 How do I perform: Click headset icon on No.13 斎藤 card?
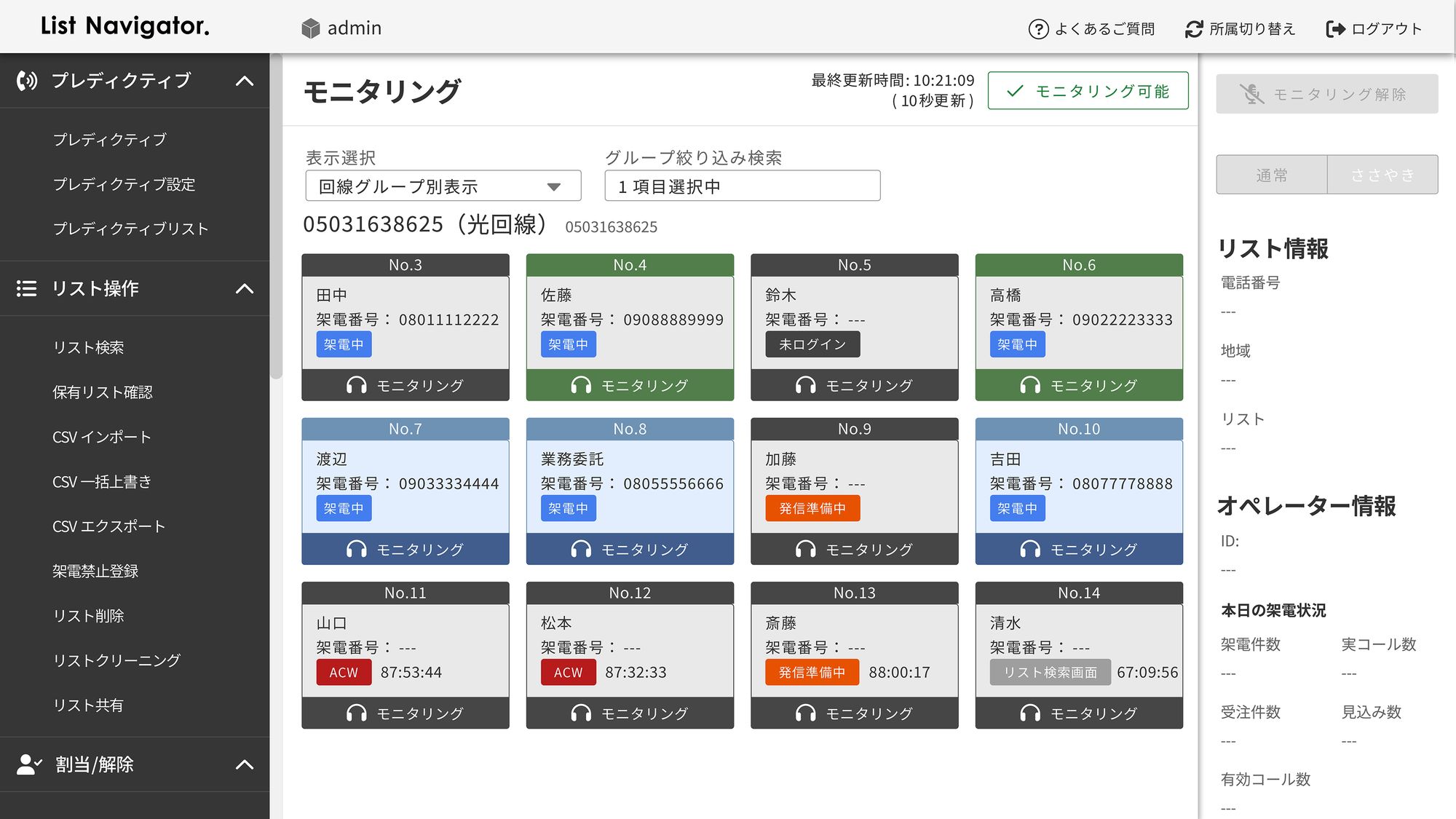[x=806, y=713]
